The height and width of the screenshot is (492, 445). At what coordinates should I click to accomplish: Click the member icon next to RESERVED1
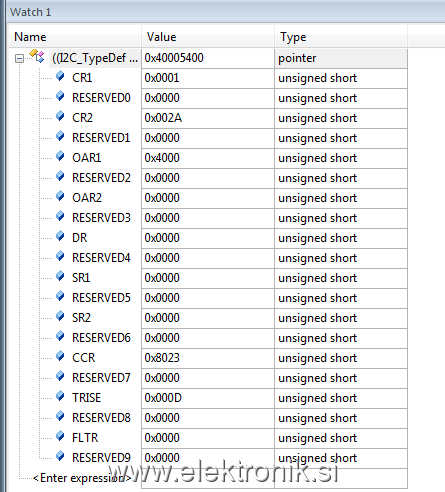coord(60,136)
